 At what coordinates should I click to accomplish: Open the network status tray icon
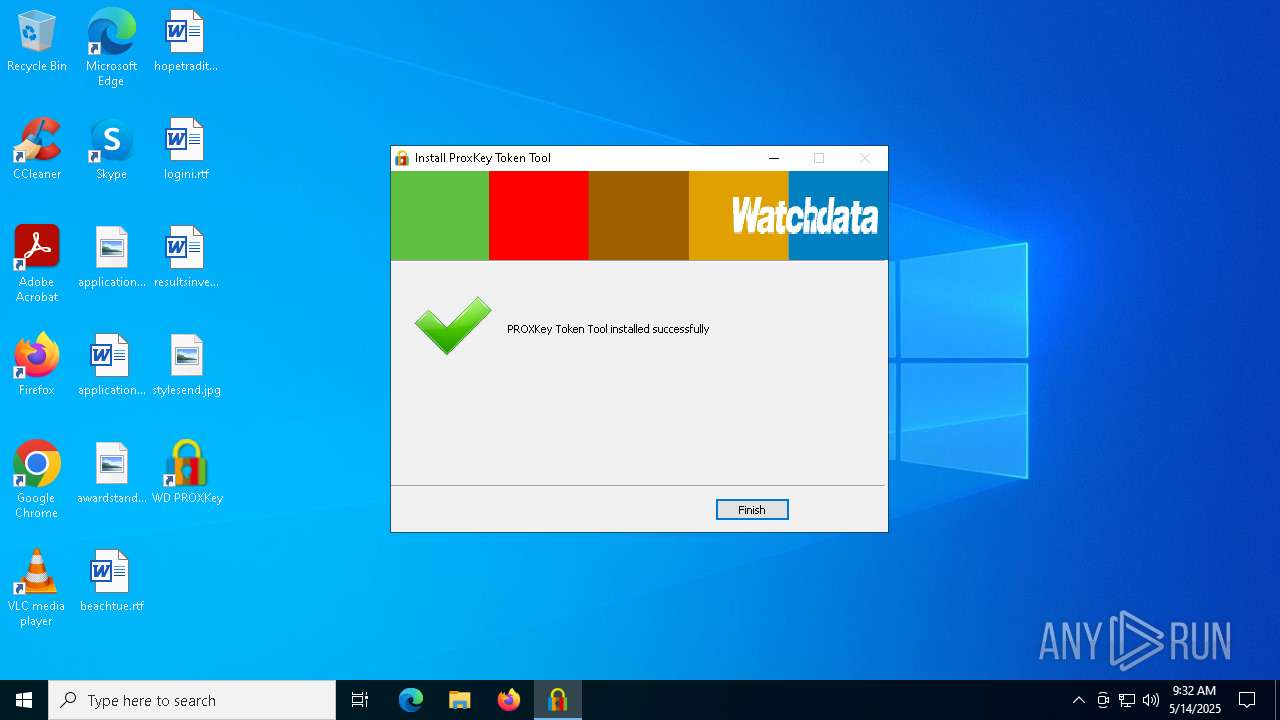[x=1127, y=700]
